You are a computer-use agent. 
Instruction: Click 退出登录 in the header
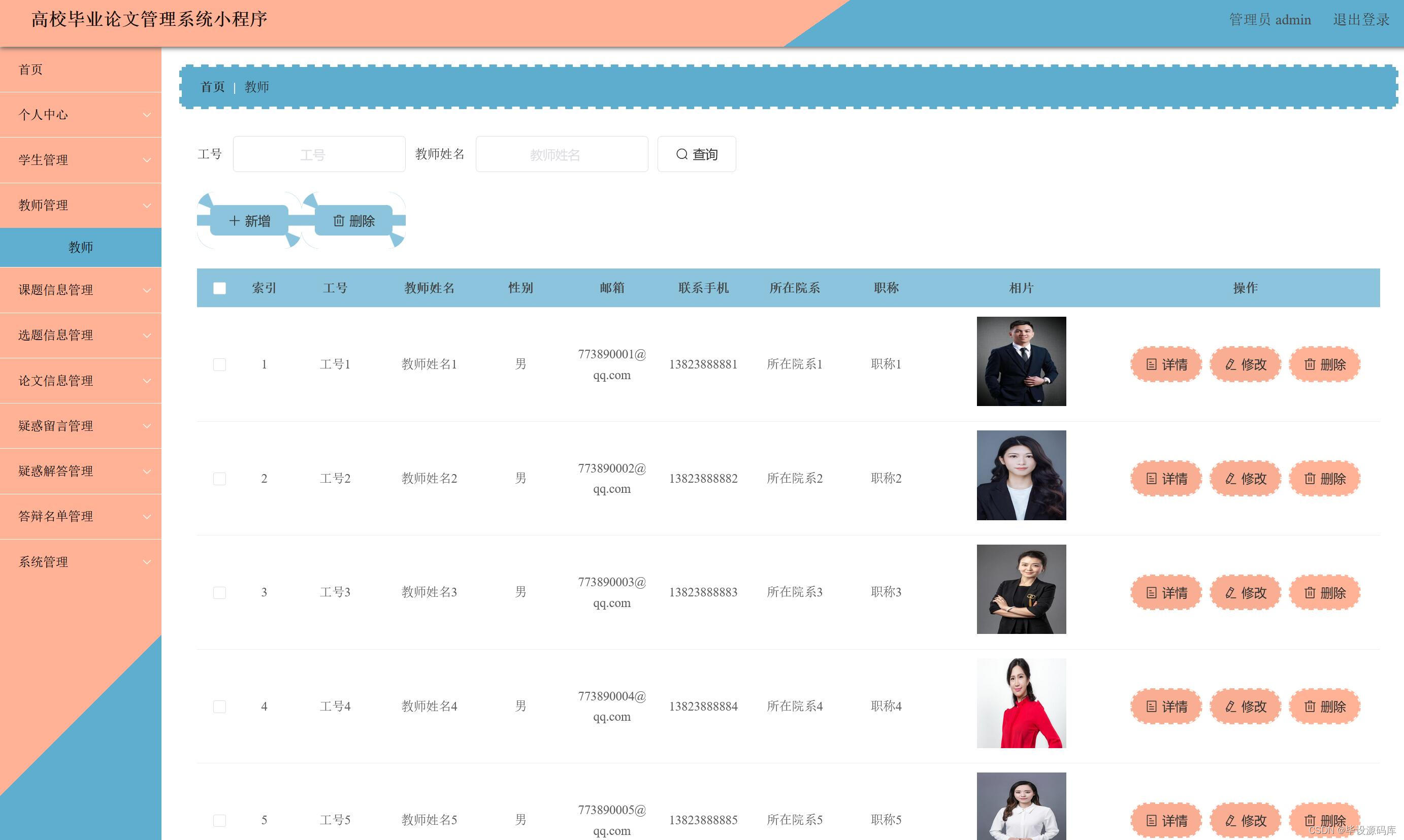[1361, 20]
